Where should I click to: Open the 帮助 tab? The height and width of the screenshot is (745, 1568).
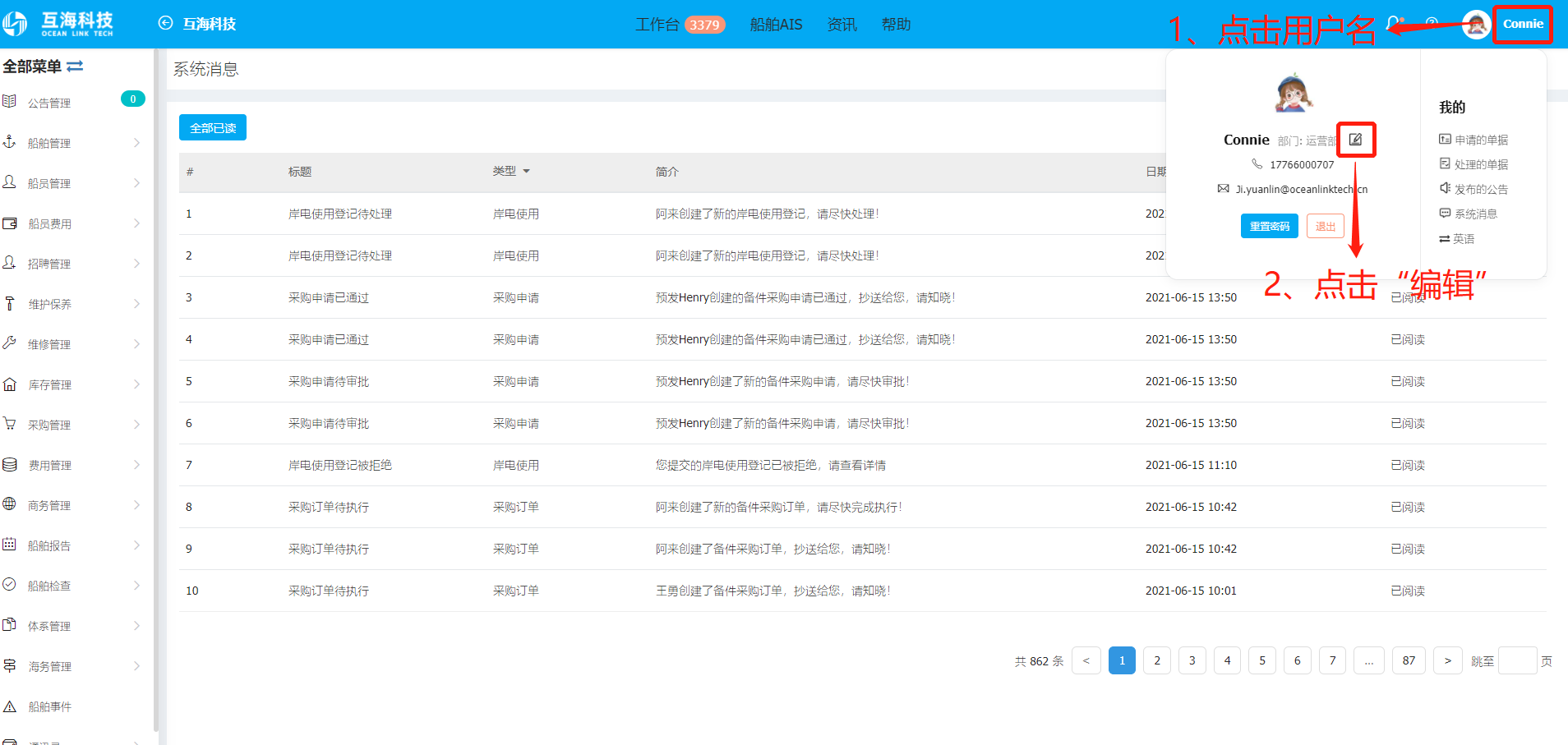[896, 24]
